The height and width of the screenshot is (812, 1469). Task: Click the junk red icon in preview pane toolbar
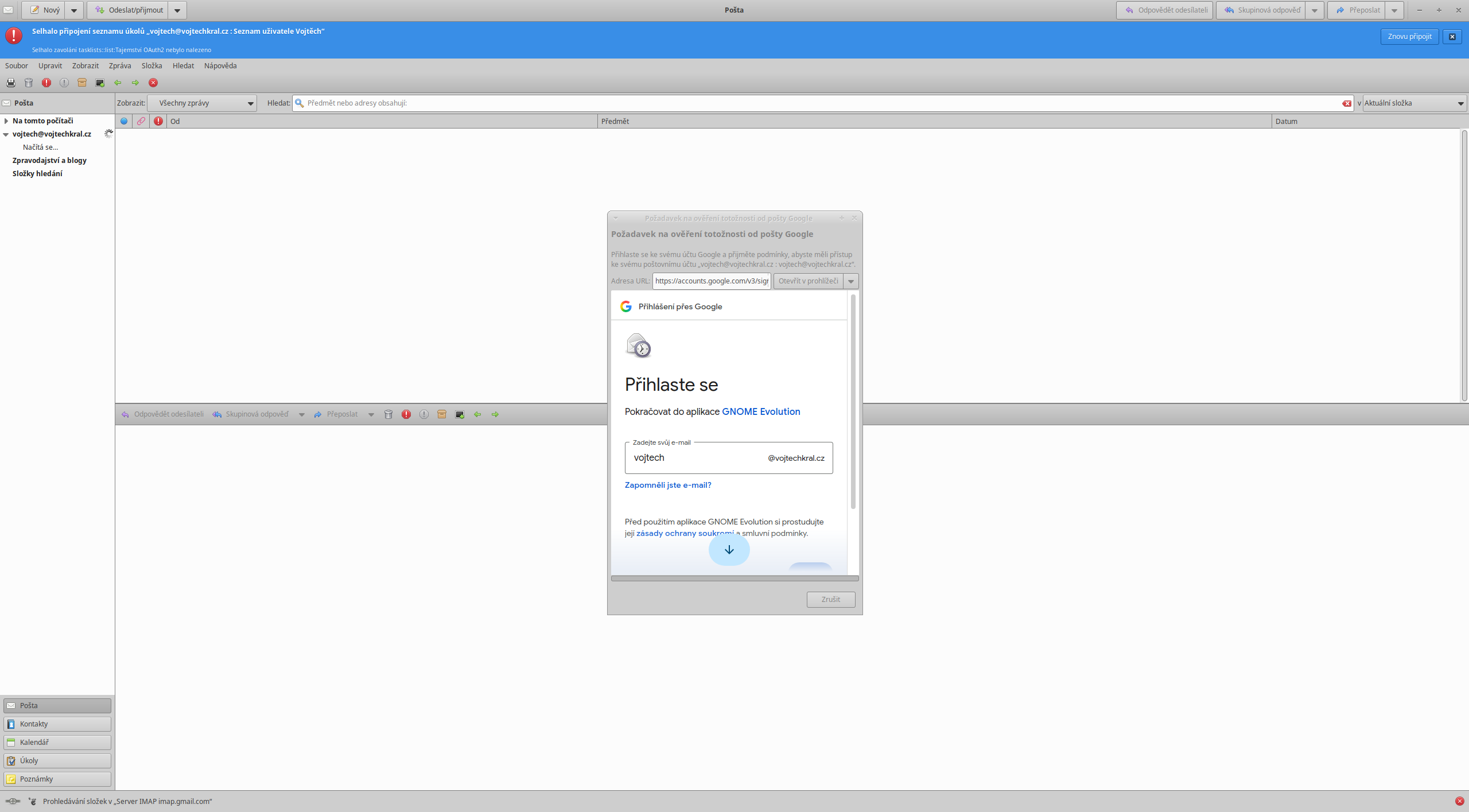tap(406, 414)
